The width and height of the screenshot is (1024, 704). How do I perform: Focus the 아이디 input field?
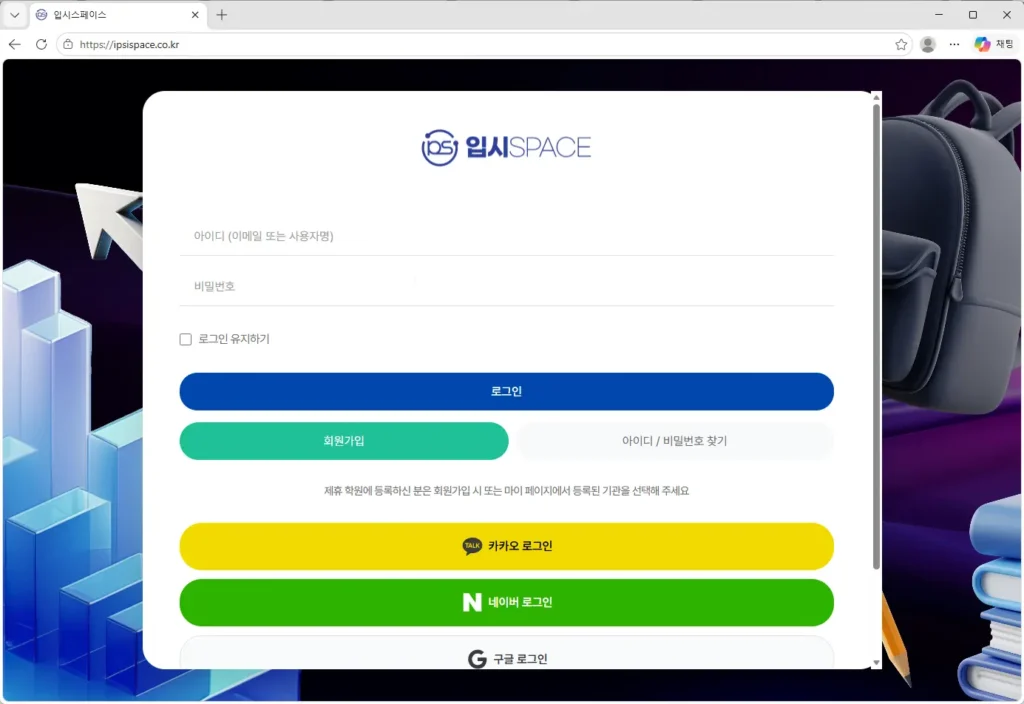(x=506, y=236)
